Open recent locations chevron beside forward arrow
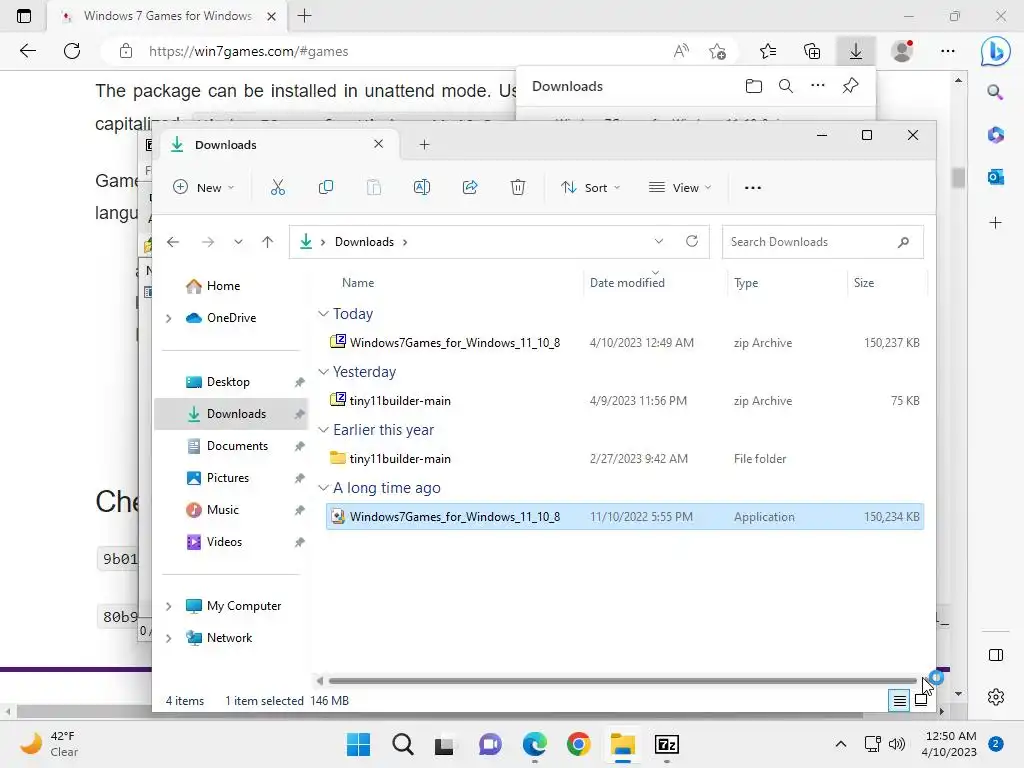Screen dimensions: 1024x768 [x=238, y=242]
